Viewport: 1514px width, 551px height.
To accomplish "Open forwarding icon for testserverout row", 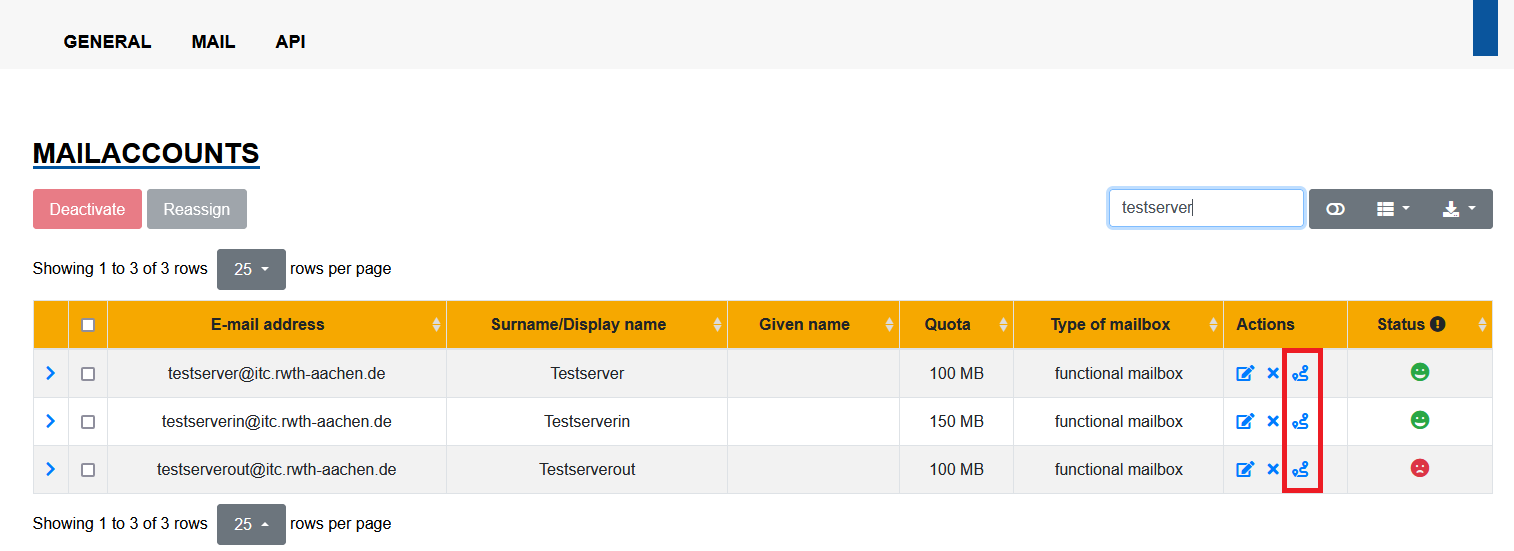I will pos(1300,469).
